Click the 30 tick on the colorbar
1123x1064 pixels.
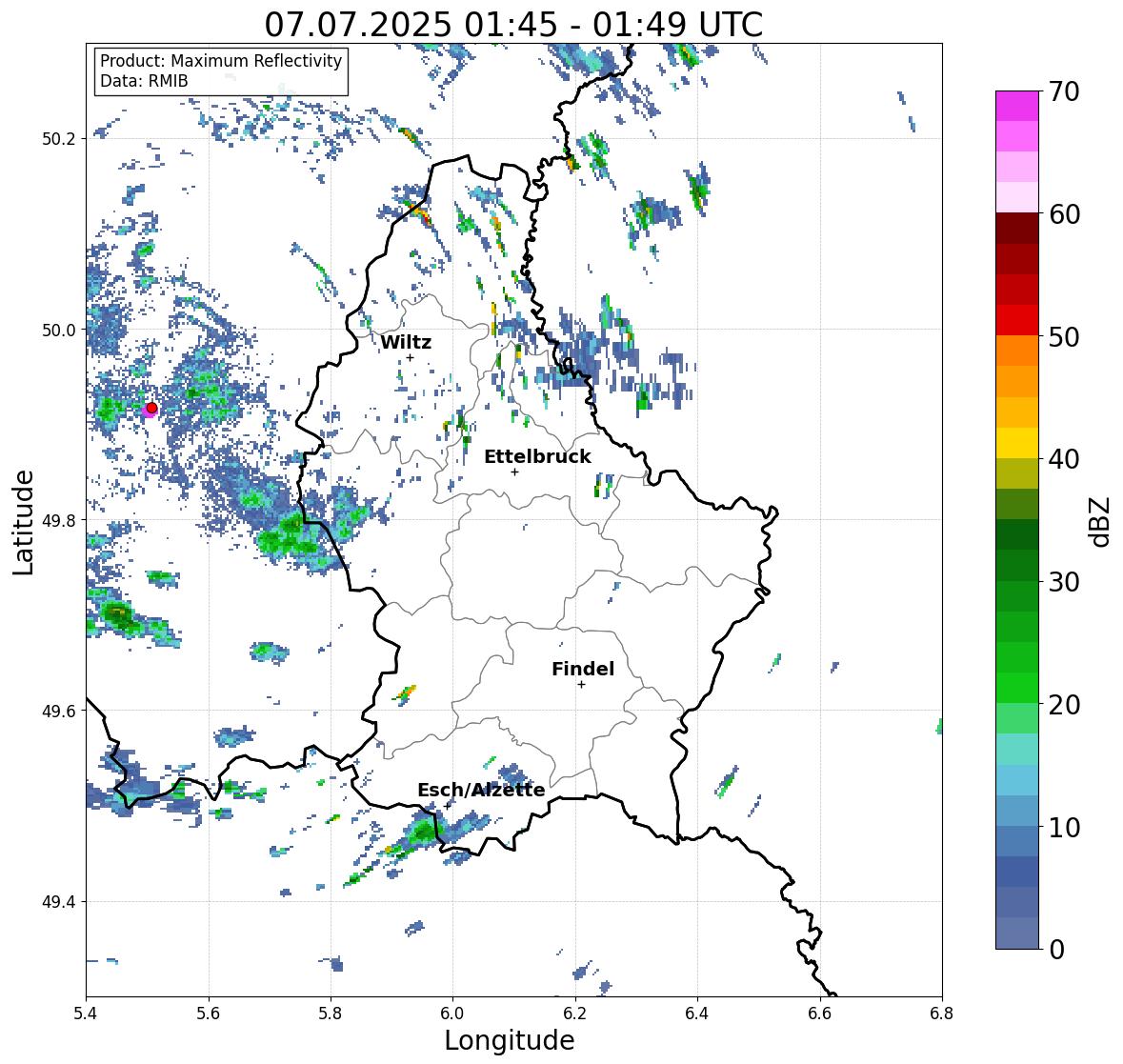point(1064,582)
